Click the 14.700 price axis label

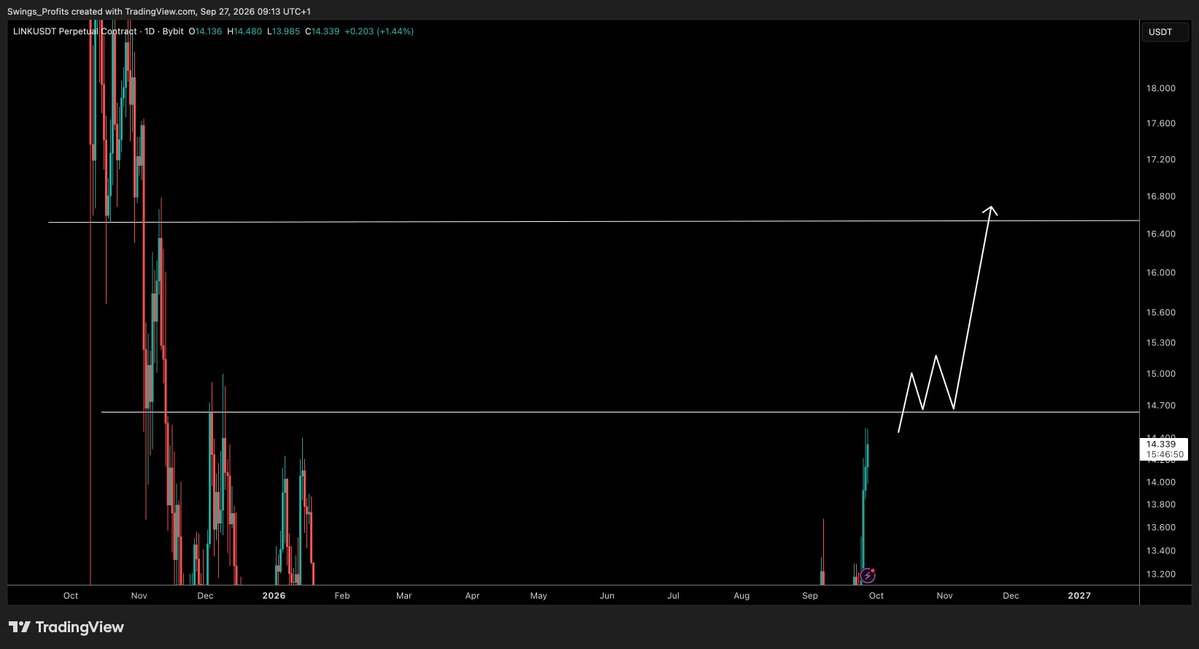coord(1161,406)
